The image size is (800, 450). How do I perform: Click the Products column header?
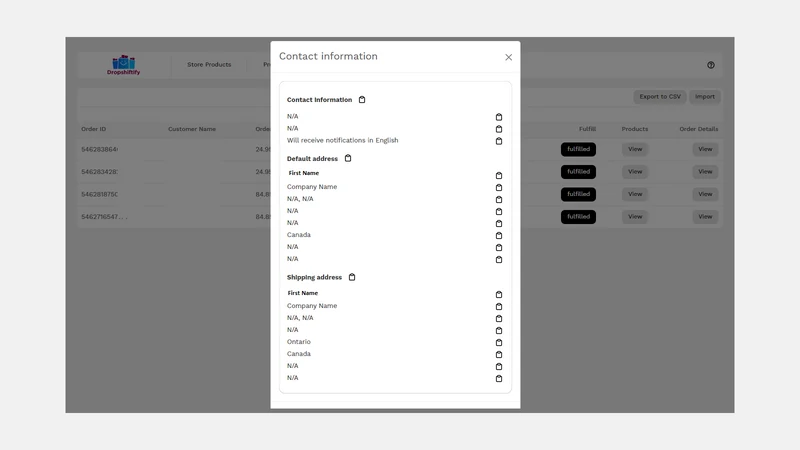tap(635, 129)
